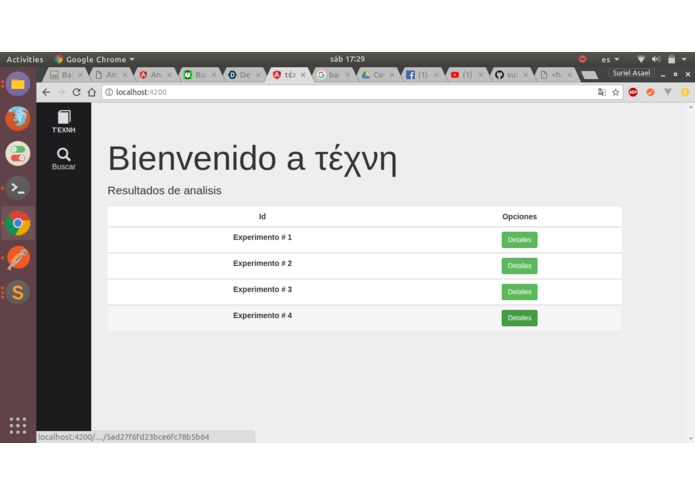Click Detalles for Experimento # 3

pyautogui.click(x=519, y=292)
